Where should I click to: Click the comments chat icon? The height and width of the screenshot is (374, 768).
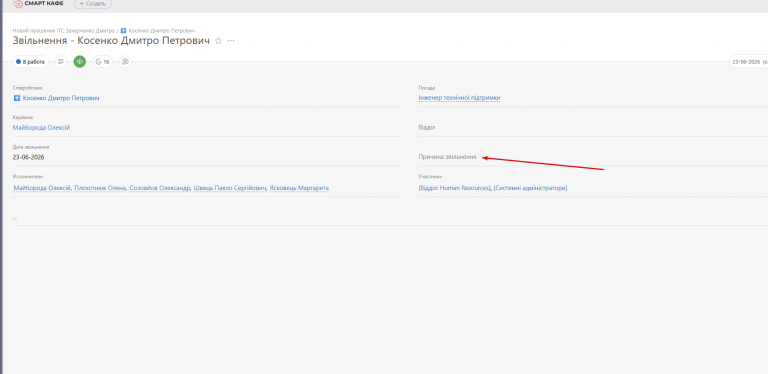click(125, 62)
